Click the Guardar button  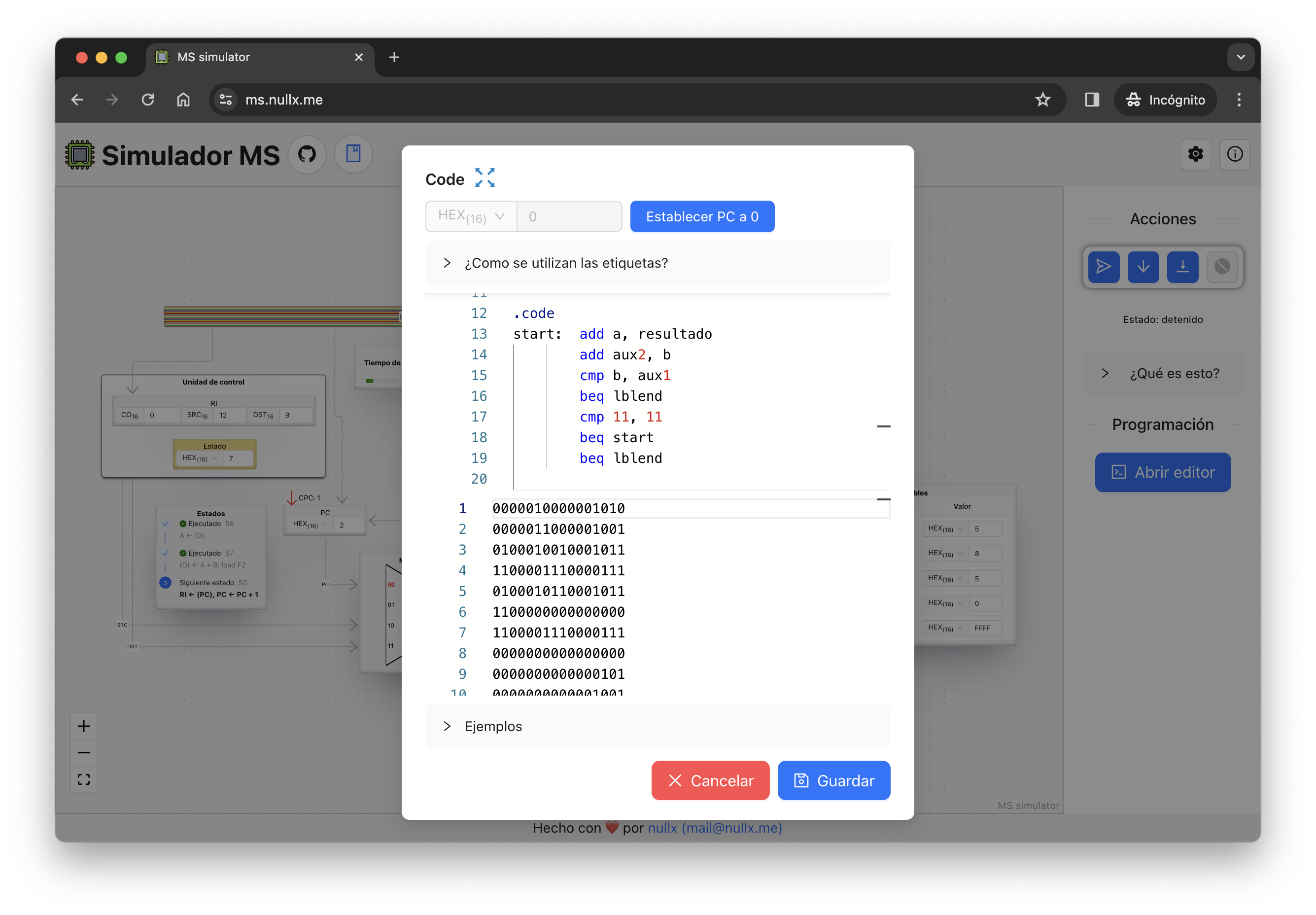833,781
